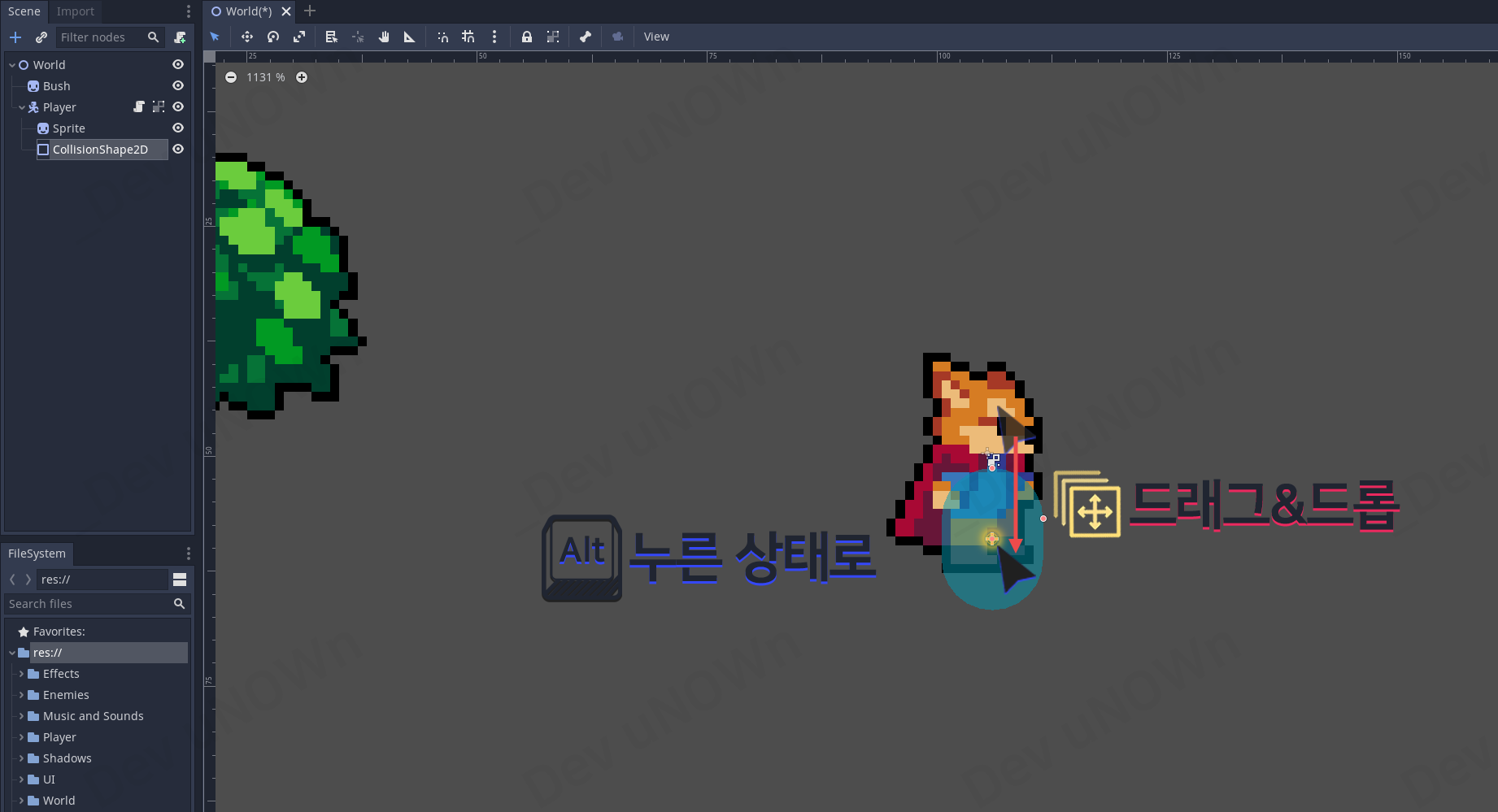Click the change pivot tool
This screenshot has width=1498, height=812.
click(x=358, y=37)
